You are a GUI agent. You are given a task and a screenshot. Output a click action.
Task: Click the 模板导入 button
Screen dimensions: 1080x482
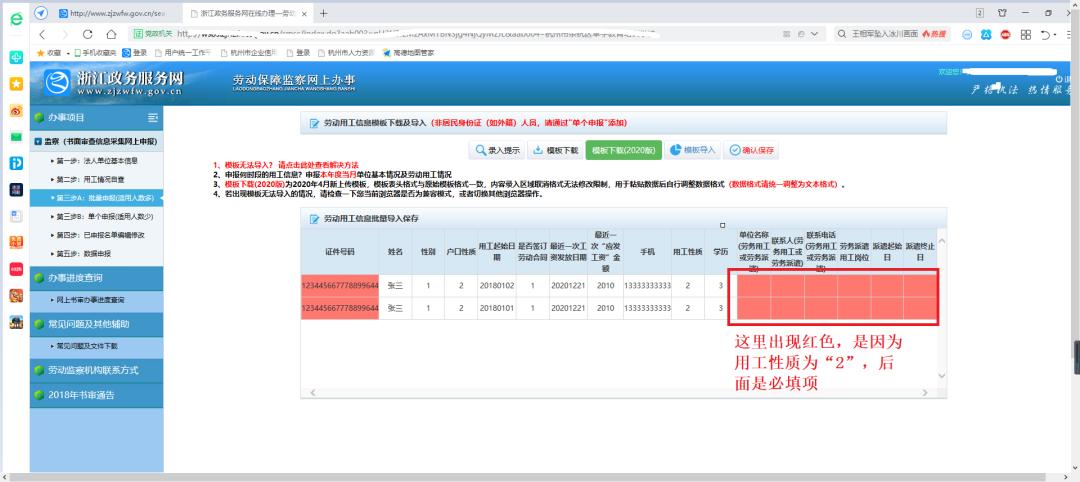(692, 150)
